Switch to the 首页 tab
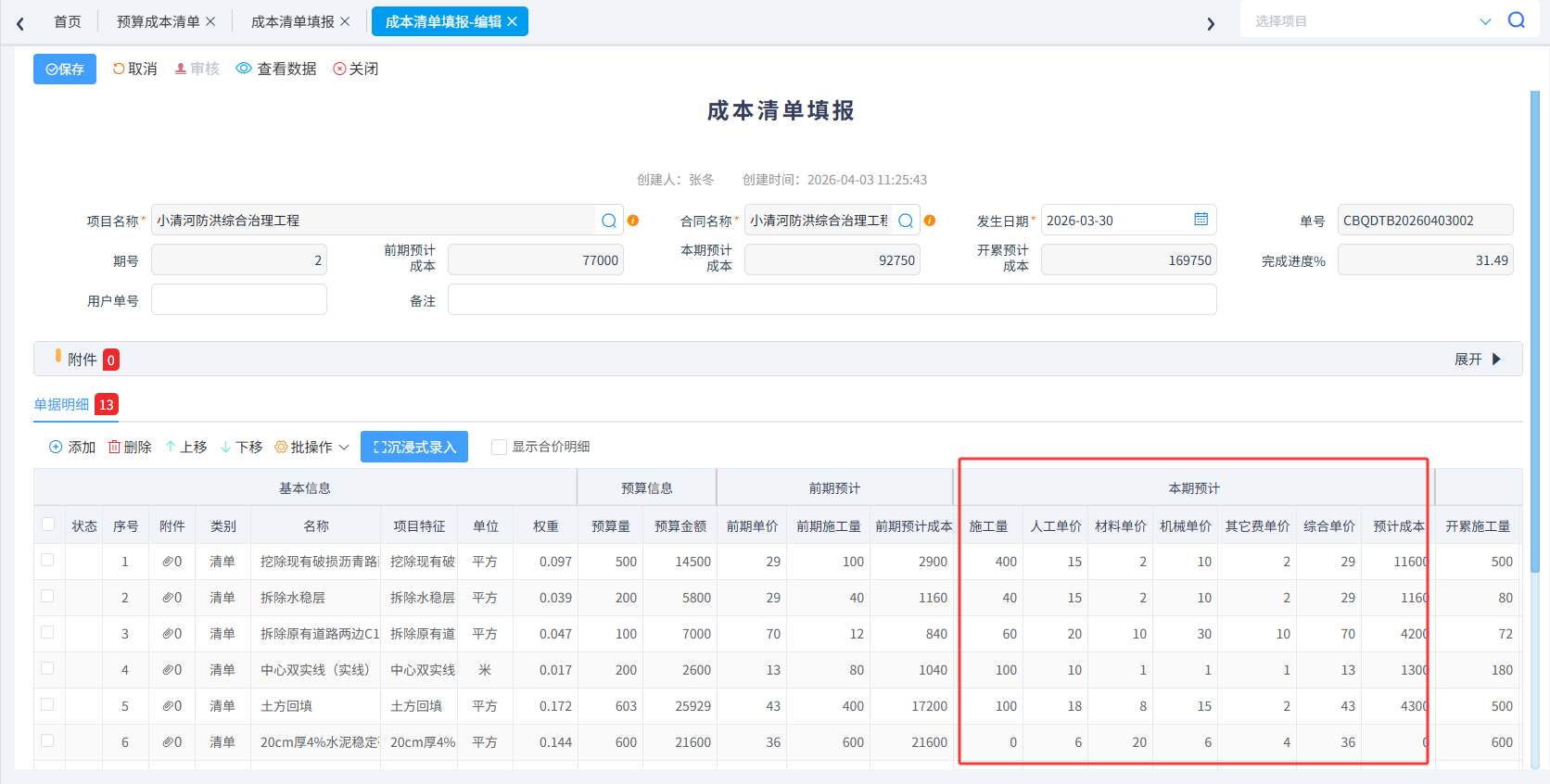 [x=68, y=21]
